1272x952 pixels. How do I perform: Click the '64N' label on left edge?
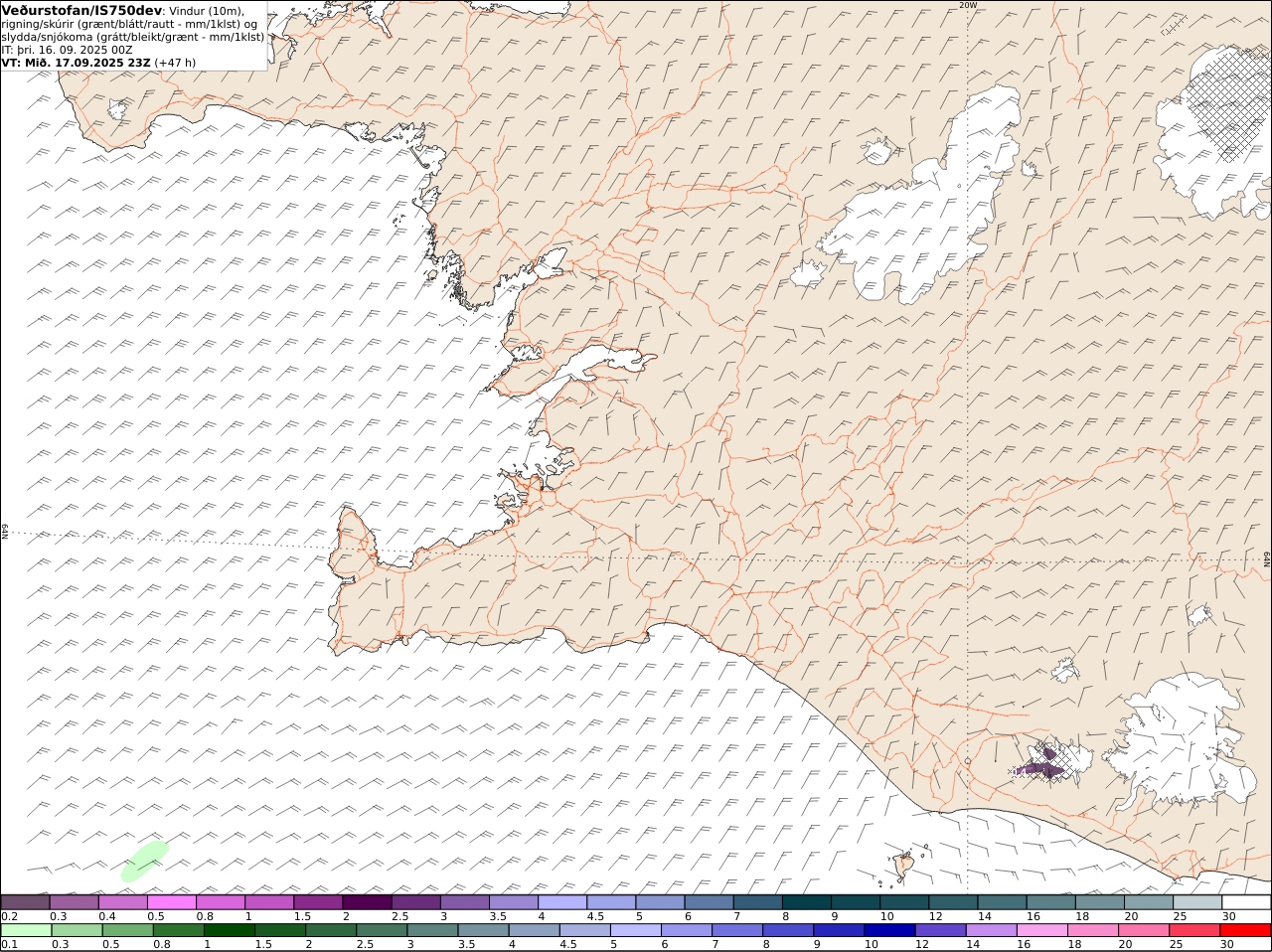[5, 531]
